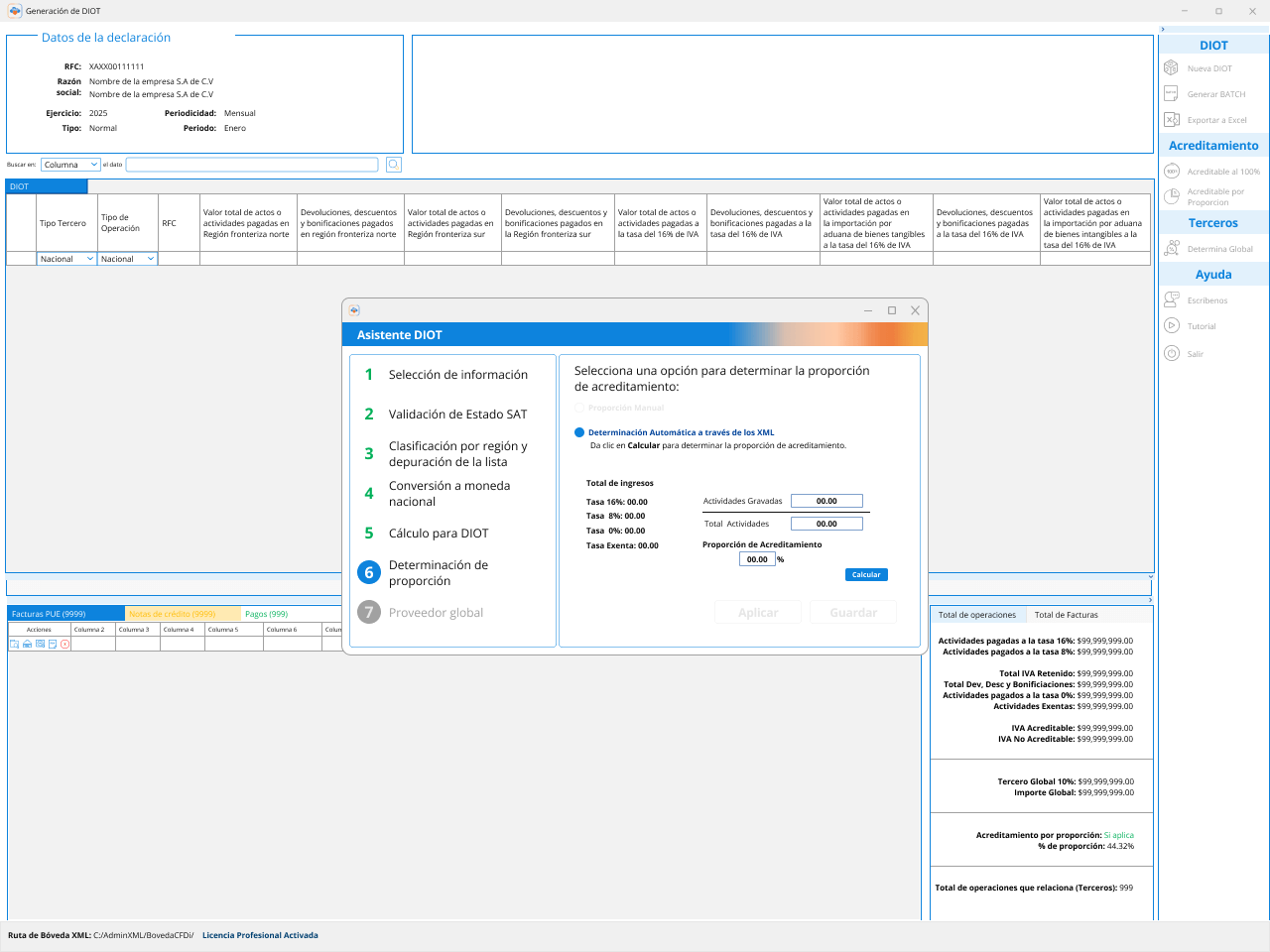Open the Tutorial play icon

(1171, 326)
